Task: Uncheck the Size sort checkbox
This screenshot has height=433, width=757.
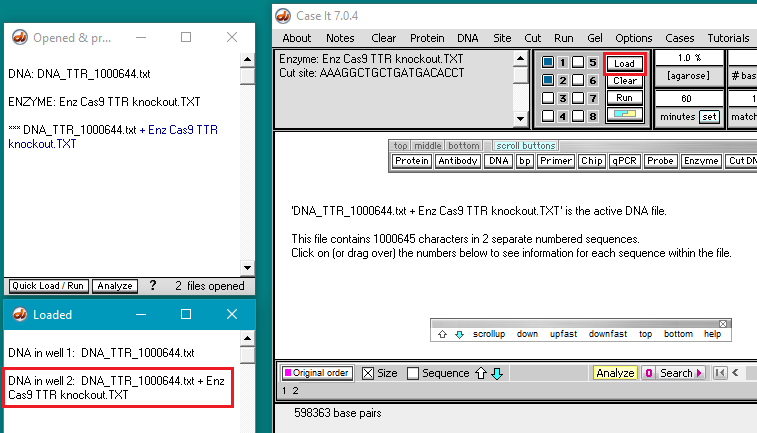Action: coord(368,373)
